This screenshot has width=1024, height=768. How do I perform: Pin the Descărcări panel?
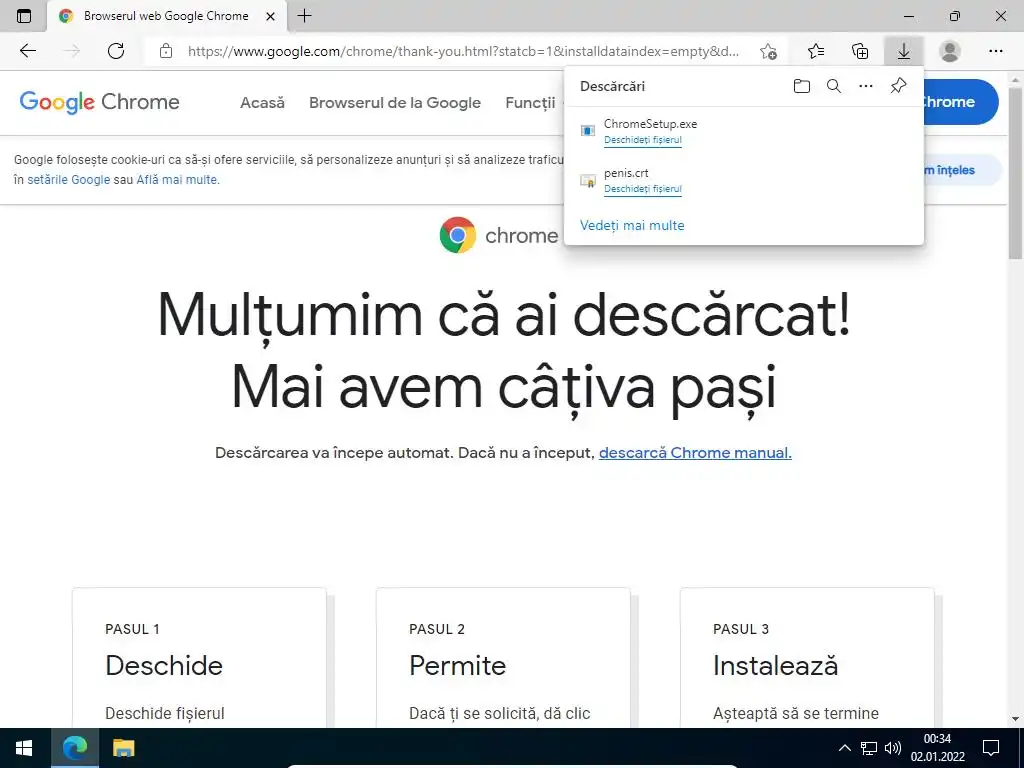[x=899, y=86]
